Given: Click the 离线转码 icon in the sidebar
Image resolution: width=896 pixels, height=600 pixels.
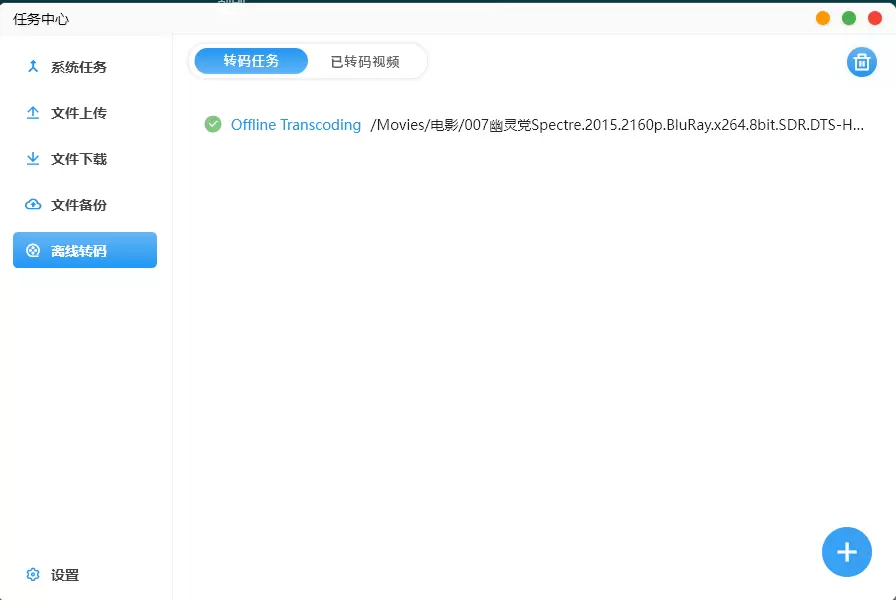Looking at the screenshot, I should [x=33, y=251].
